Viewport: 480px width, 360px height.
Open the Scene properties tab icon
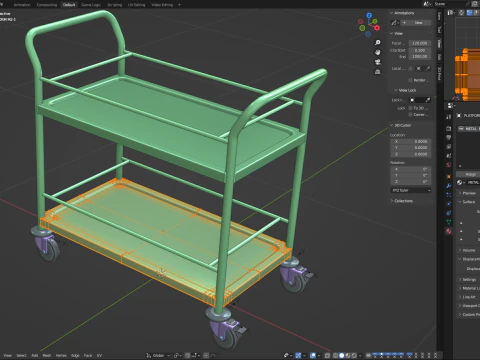449,156
